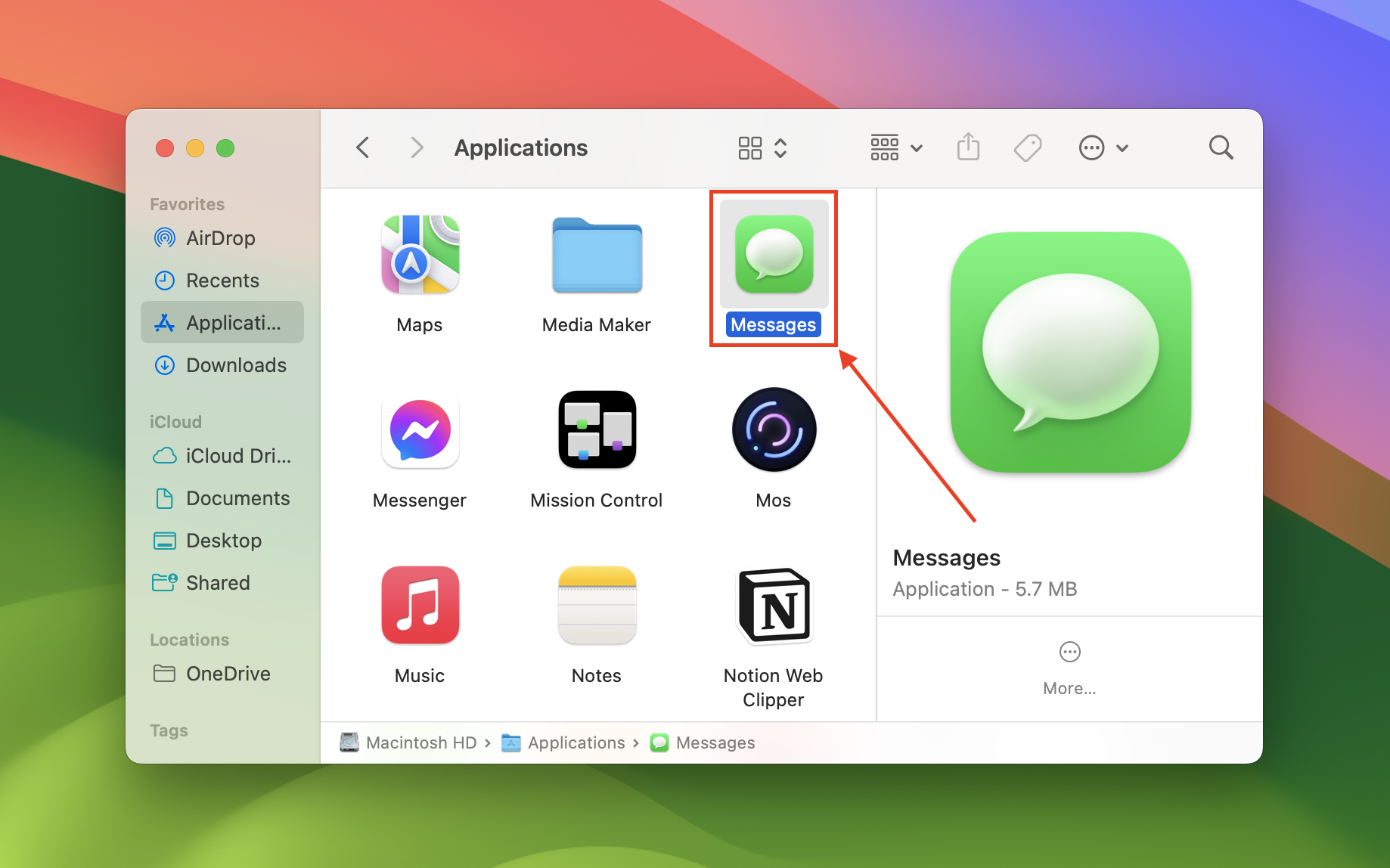Open Downloads from the sidebar
Image resolution: width=1390 pixels, height=868 pixels.
[236, 364]
